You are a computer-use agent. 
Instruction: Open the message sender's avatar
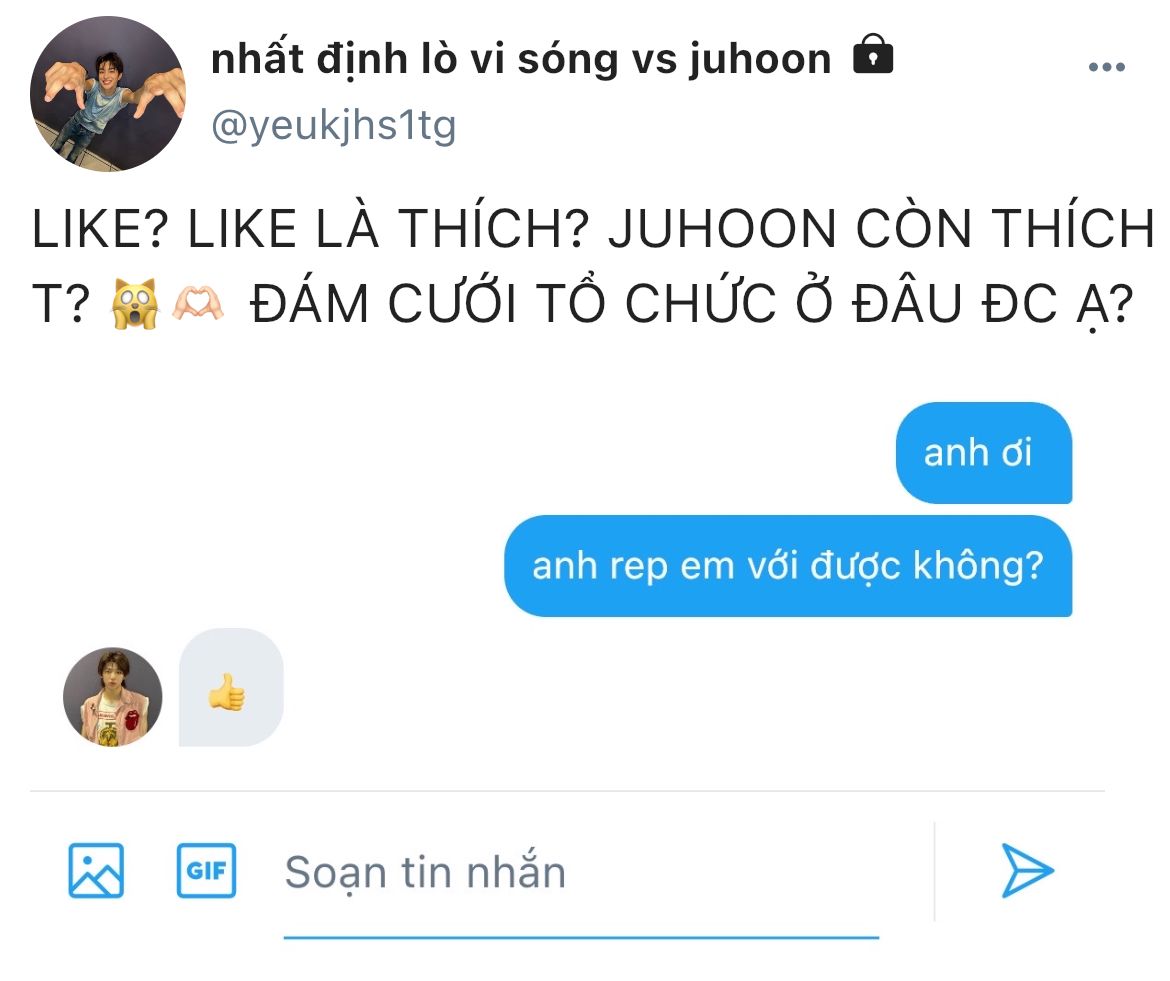113,696
